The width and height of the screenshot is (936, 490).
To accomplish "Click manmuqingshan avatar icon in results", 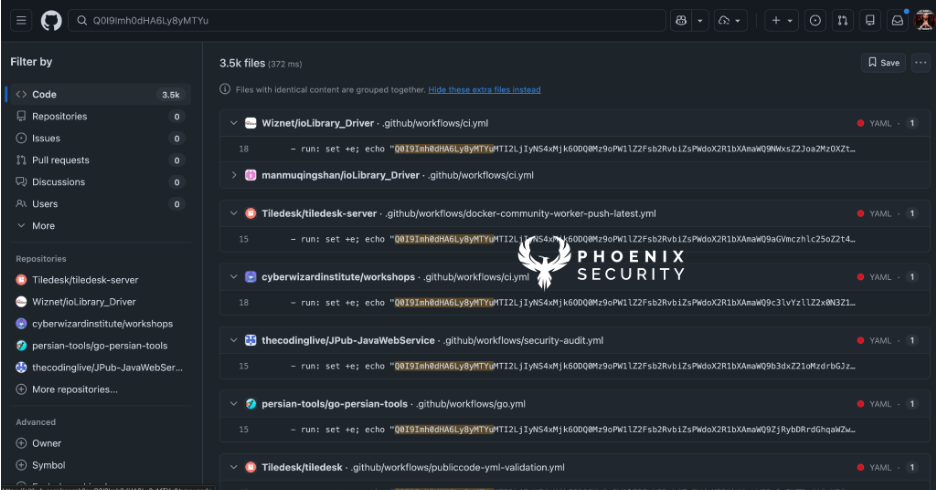I will 251,175.
